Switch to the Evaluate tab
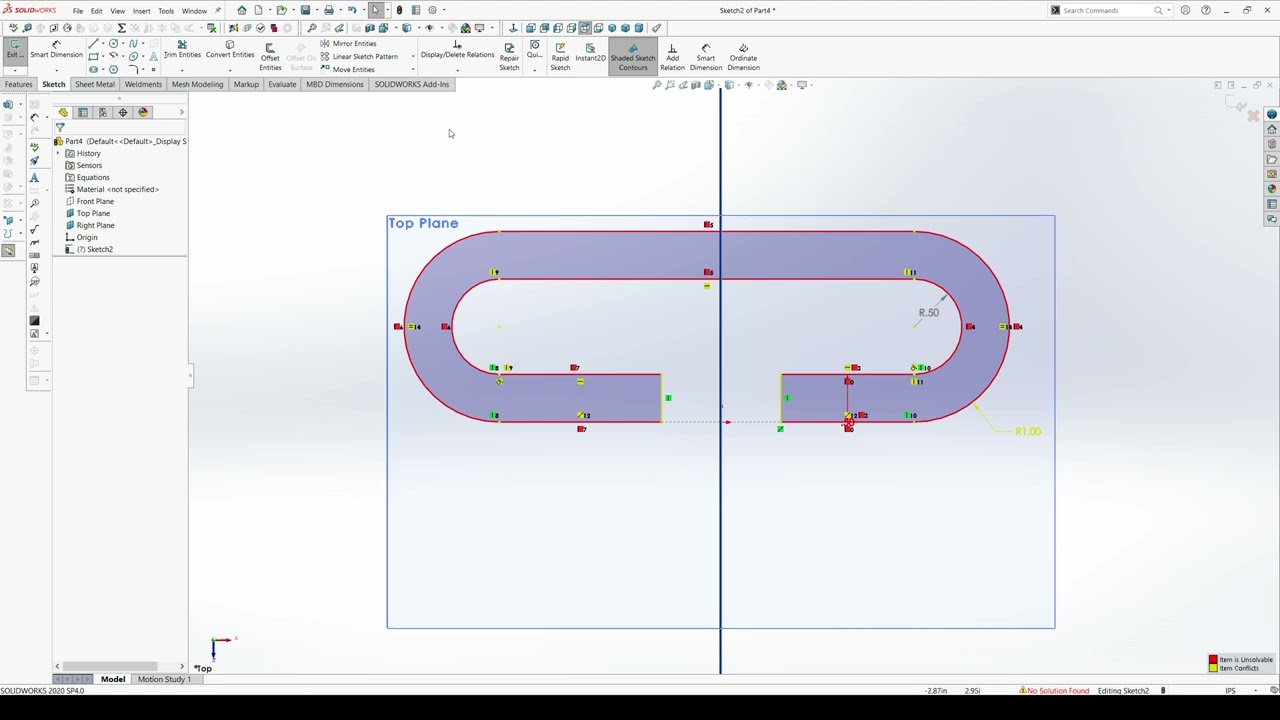 pyautogui.click(x=282, y=84)
